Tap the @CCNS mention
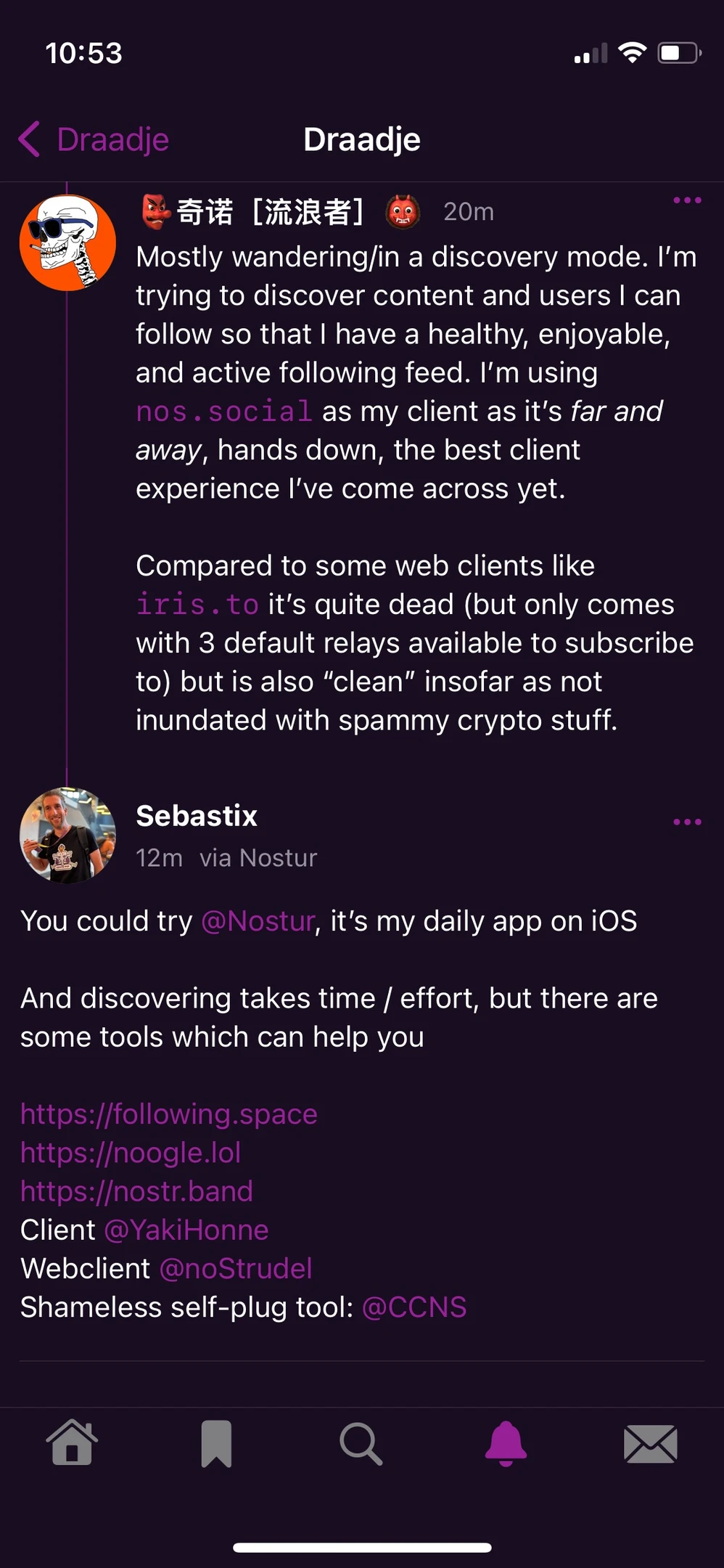Viewport: 724px width, 1568px height. click(x=414, y=1307)
